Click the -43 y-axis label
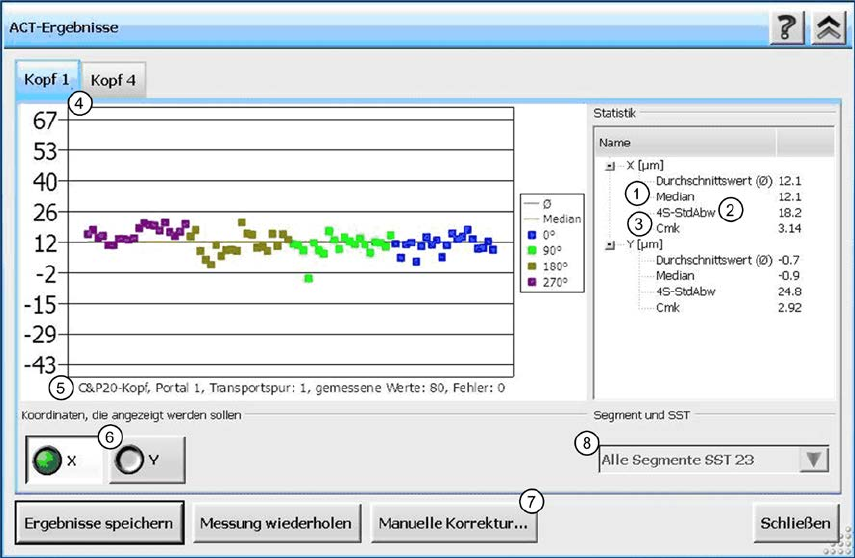This screenshot has width=855, height=558. (40, 365)
